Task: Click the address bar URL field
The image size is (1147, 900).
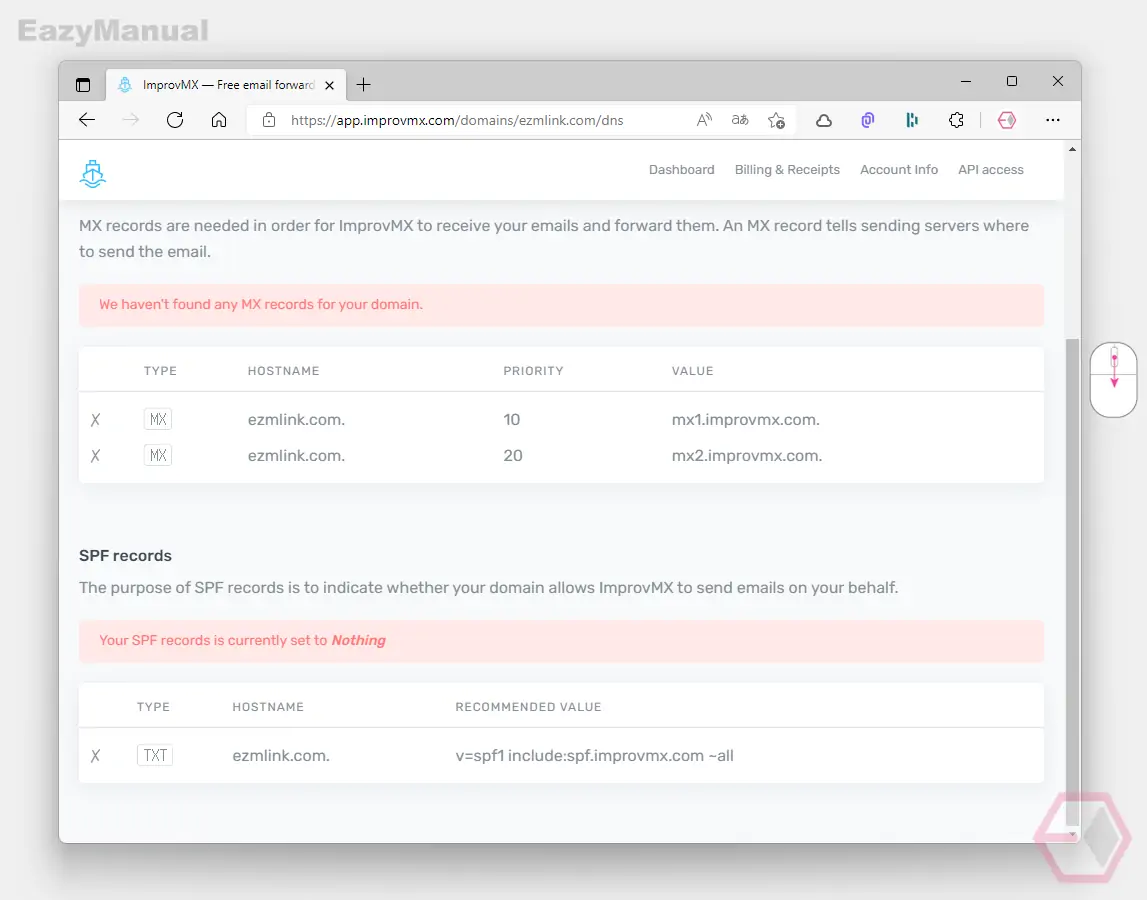Action: (457, 120)
